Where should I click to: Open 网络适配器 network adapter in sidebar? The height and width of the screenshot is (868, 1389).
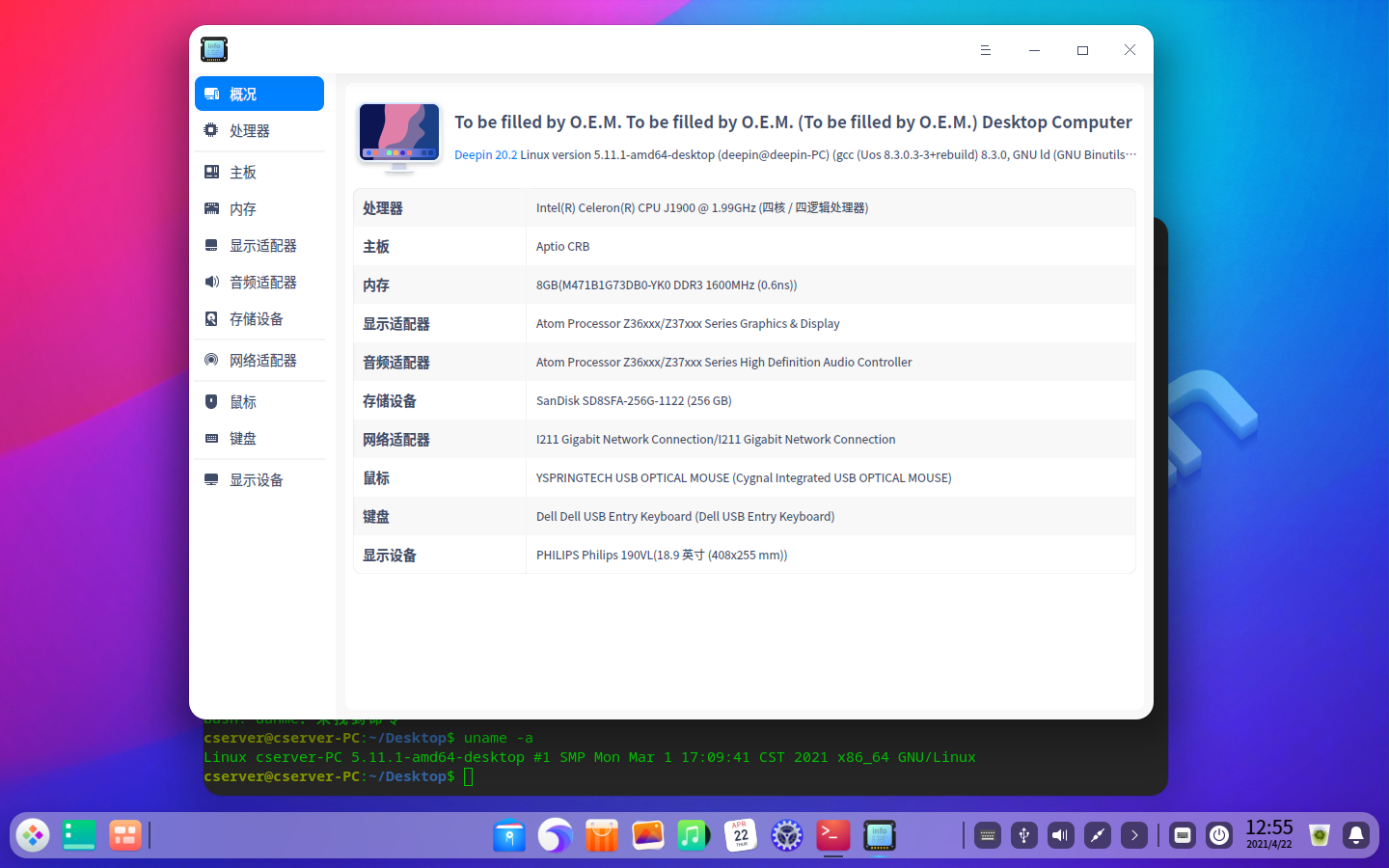pos(259,360)
